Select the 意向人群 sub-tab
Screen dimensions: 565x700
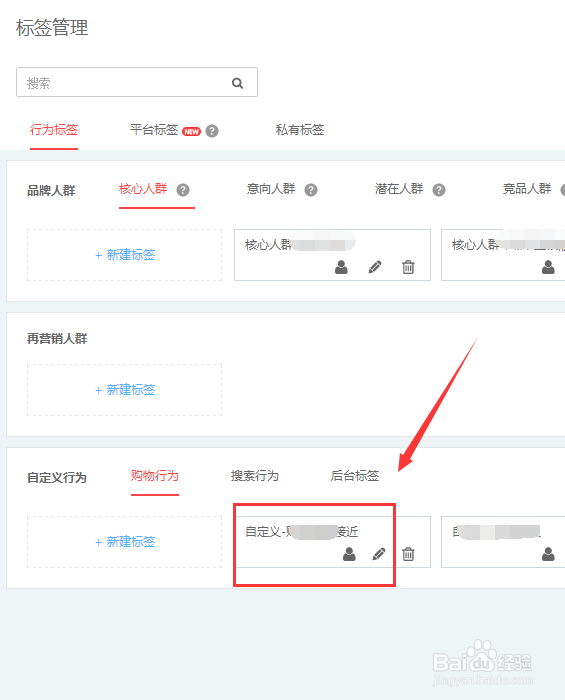(x=271, y=189)
